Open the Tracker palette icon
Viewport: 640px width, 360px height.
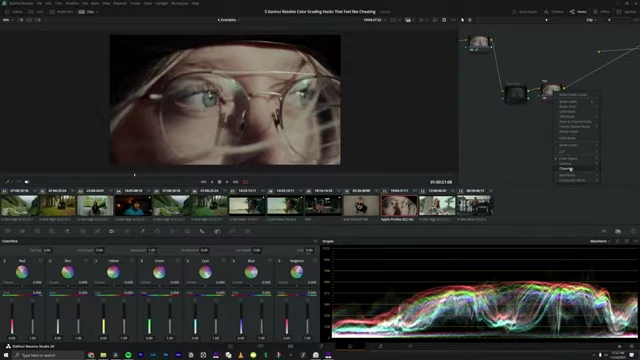pos(172,231)
